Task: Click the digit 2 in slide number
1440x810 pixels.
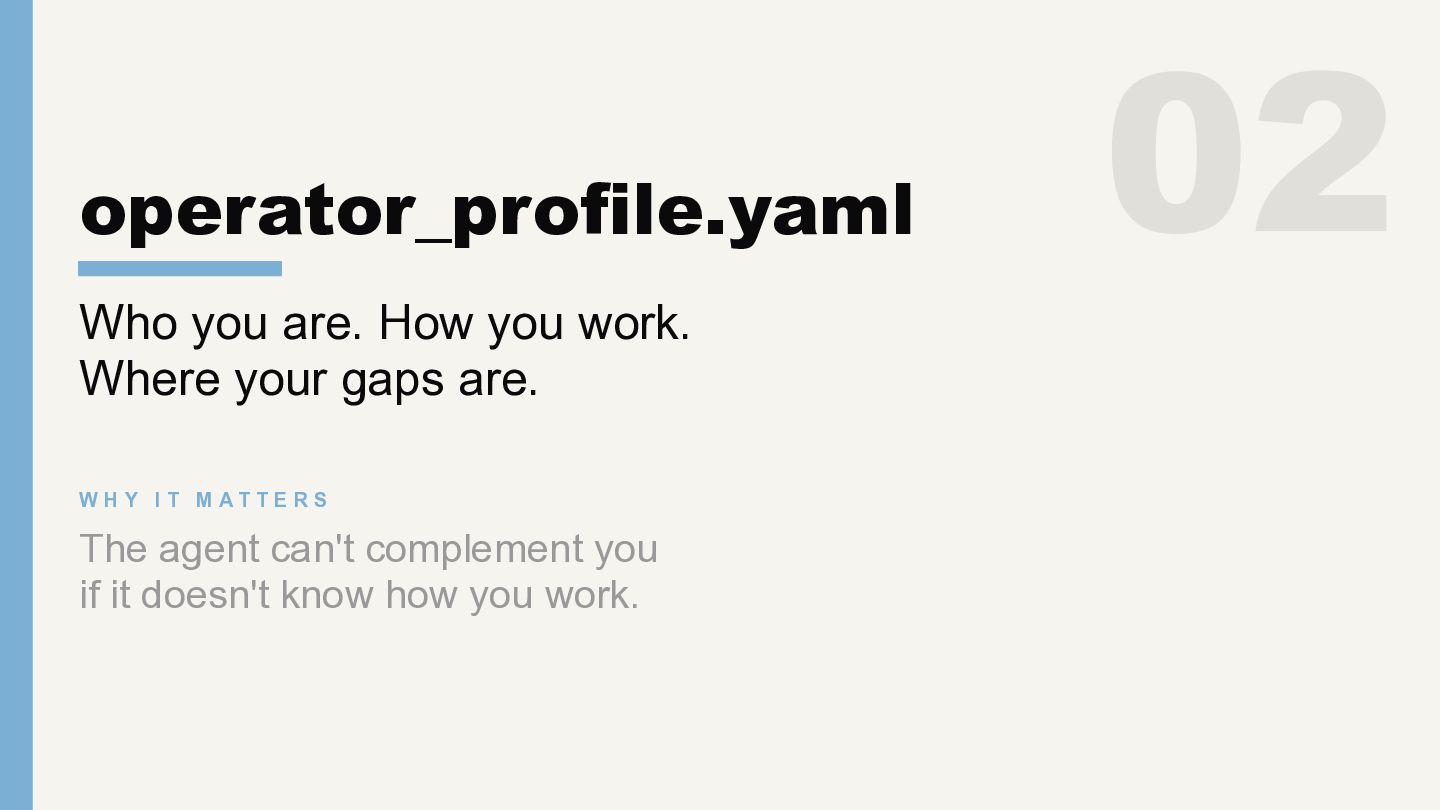Action: [1322, 153]
